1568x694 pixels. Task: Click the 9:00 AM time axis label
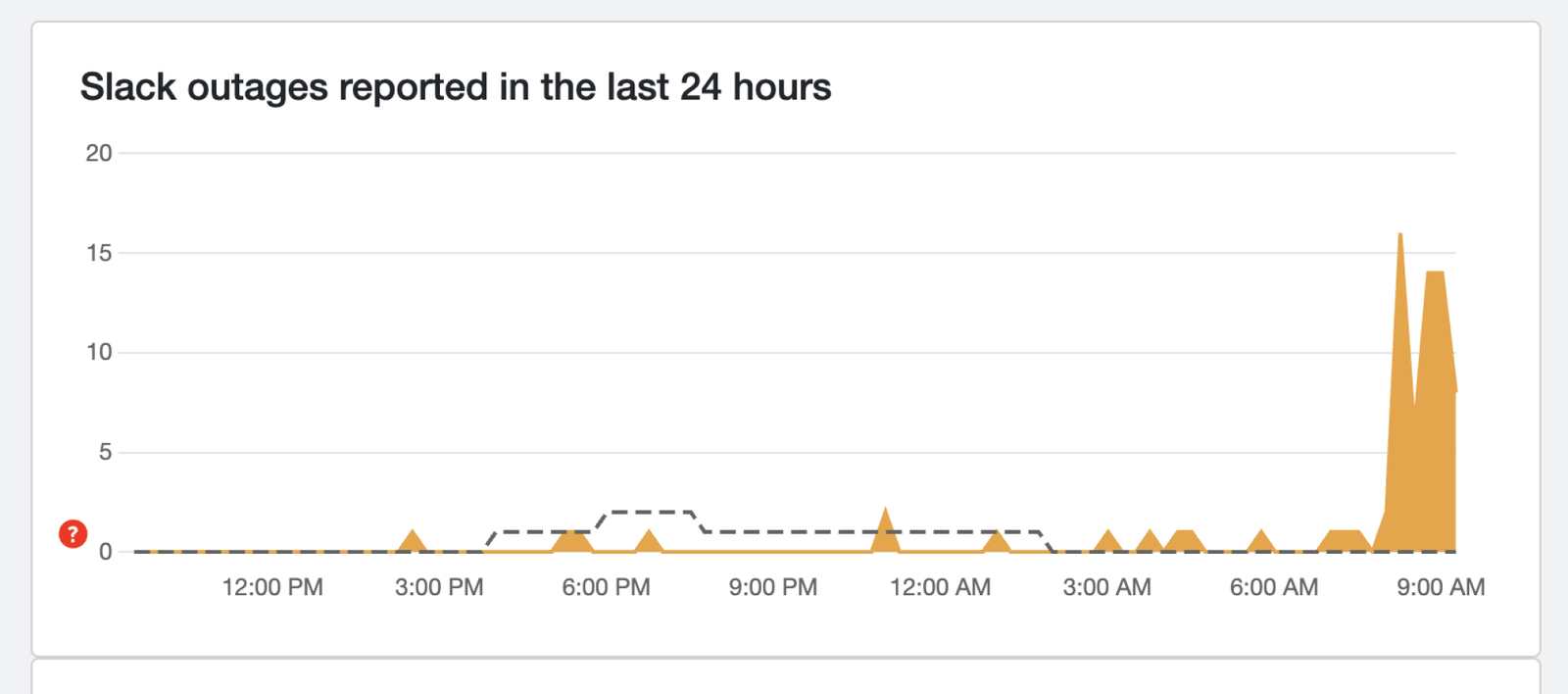[x=1441, y=587]
